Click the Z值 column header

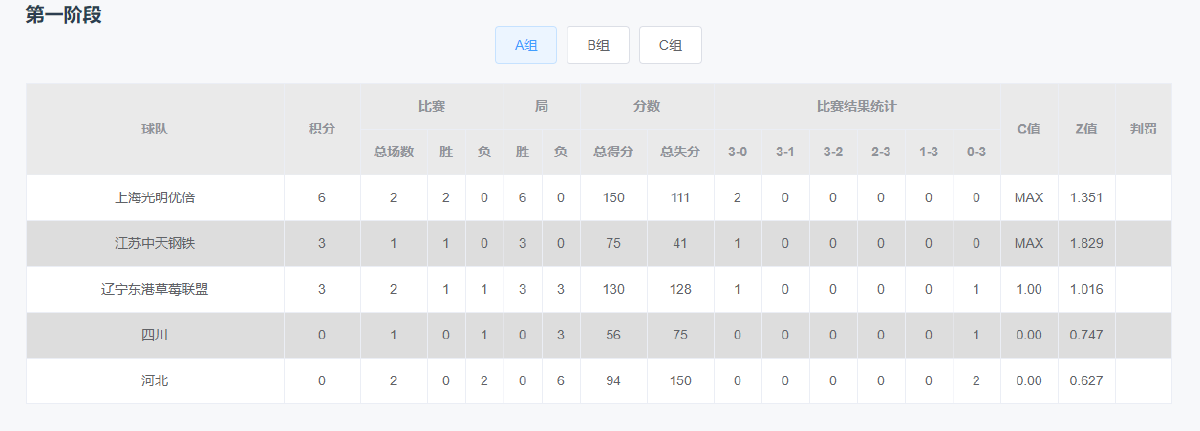(1086, 129)
